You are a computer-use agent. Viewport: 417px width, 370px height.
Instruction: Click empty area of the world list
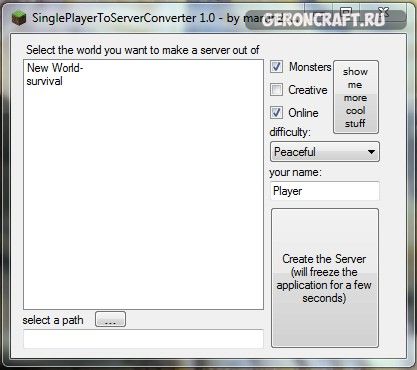pos(143,200)
